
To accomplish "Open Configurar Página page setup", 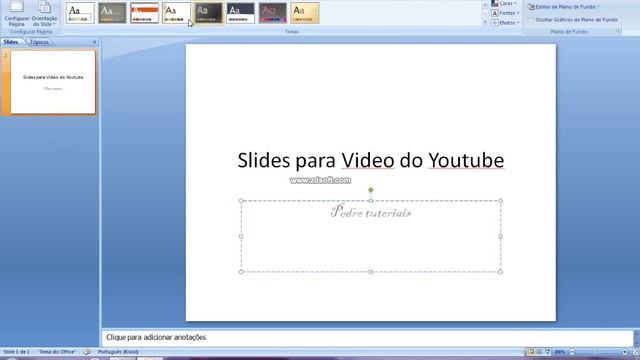I will [17, 13].
